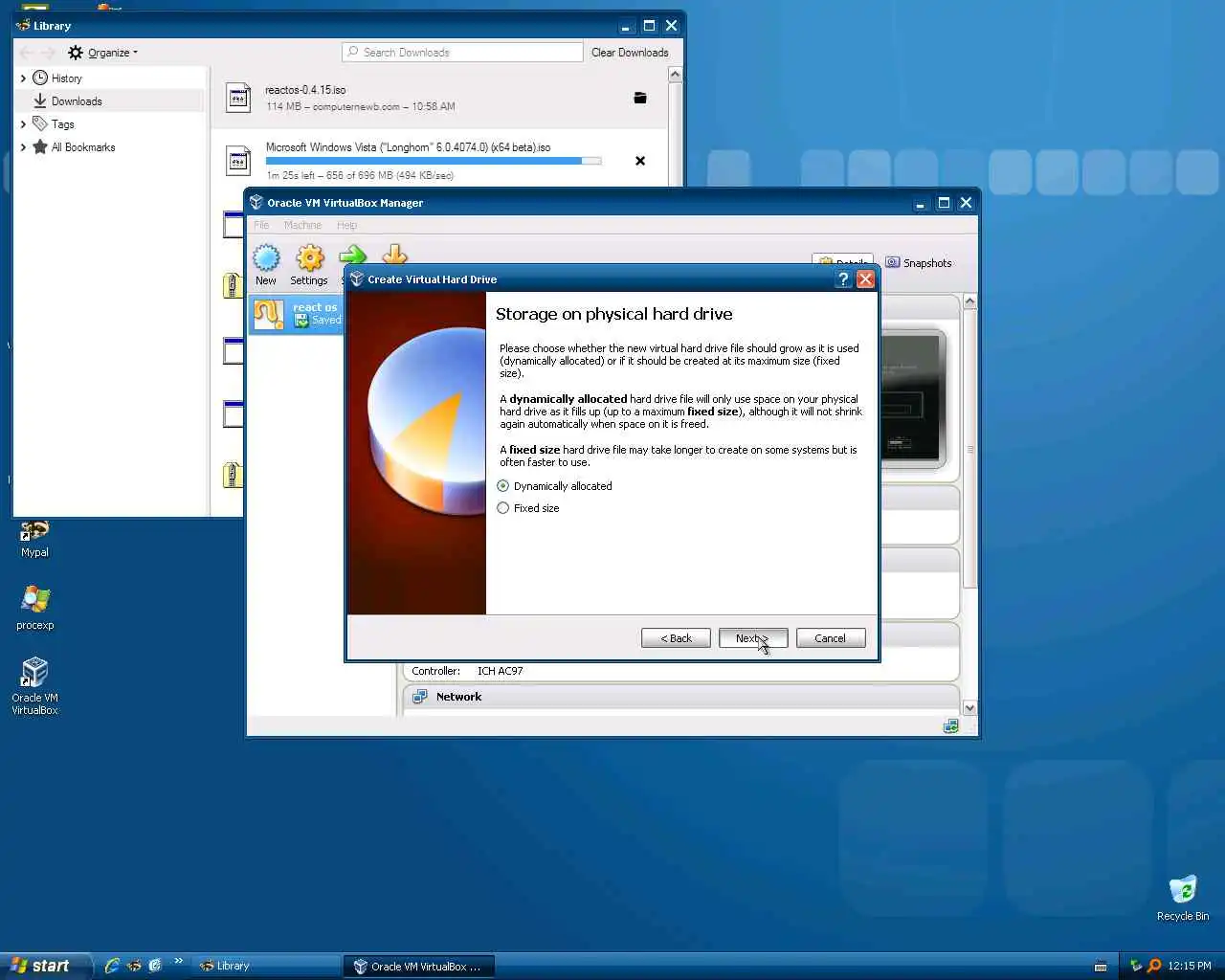The image size is (1225, 980).
Task: Click Internet Explorer quick launch icon
Action: (x=112, y=966)
